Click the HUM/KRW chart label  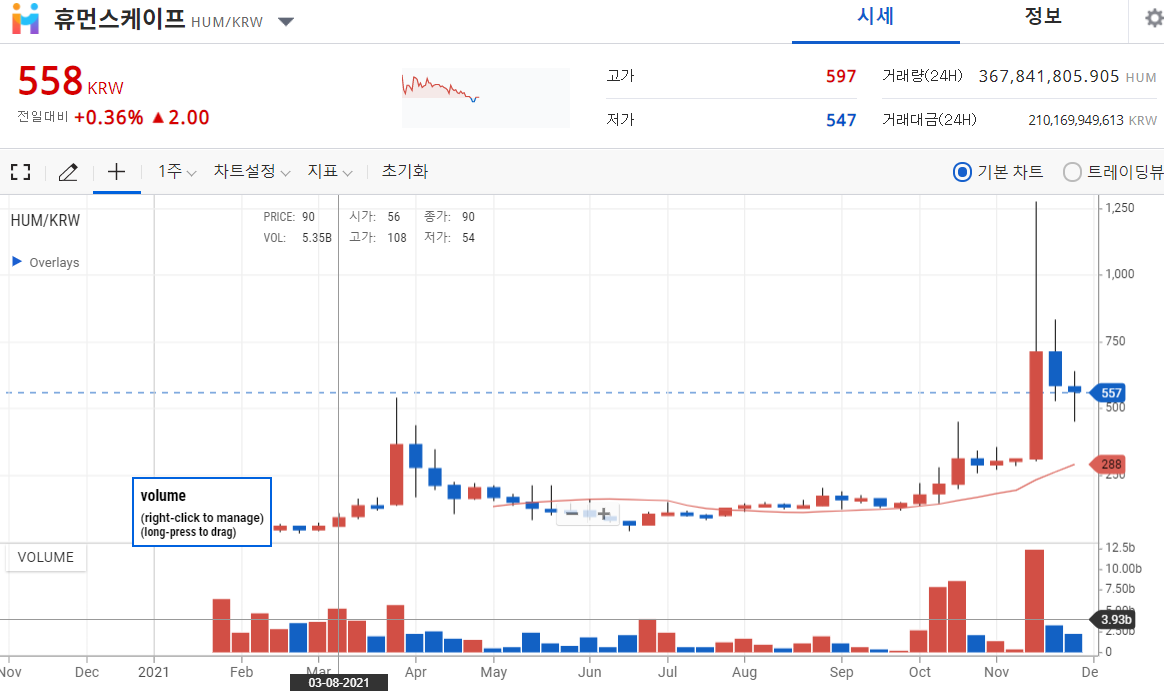click(45, 220)
